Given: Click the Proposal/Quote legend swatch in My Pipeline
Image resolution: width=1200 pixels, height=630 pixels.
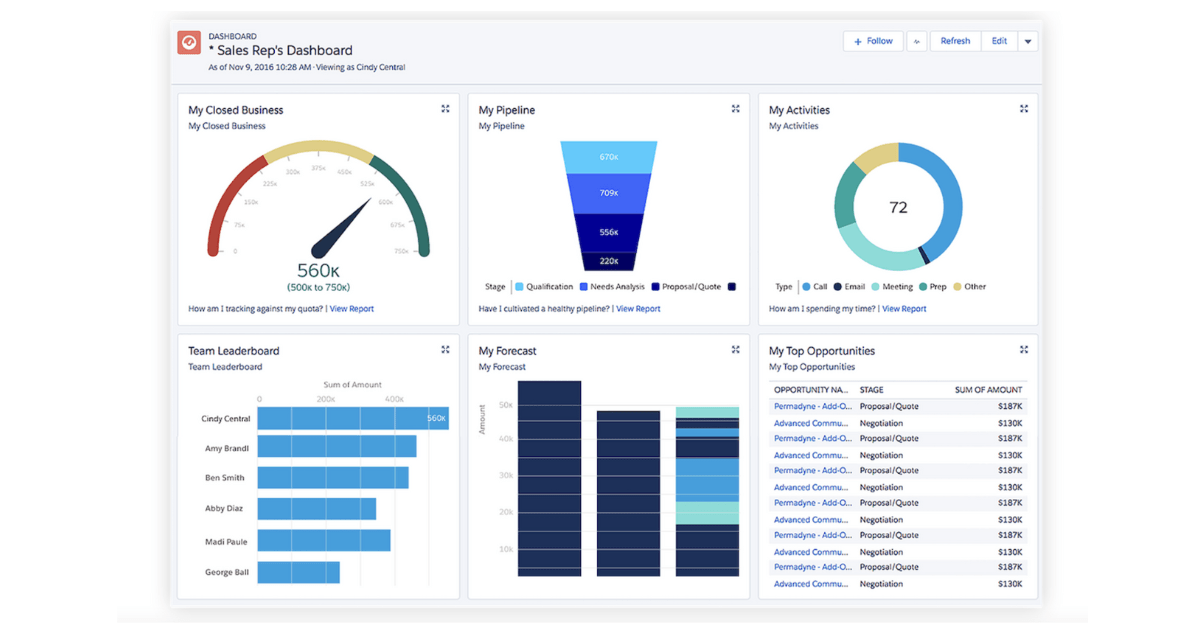Looking at the screenshot, I should pyautogui.click(x=655, y=287).
